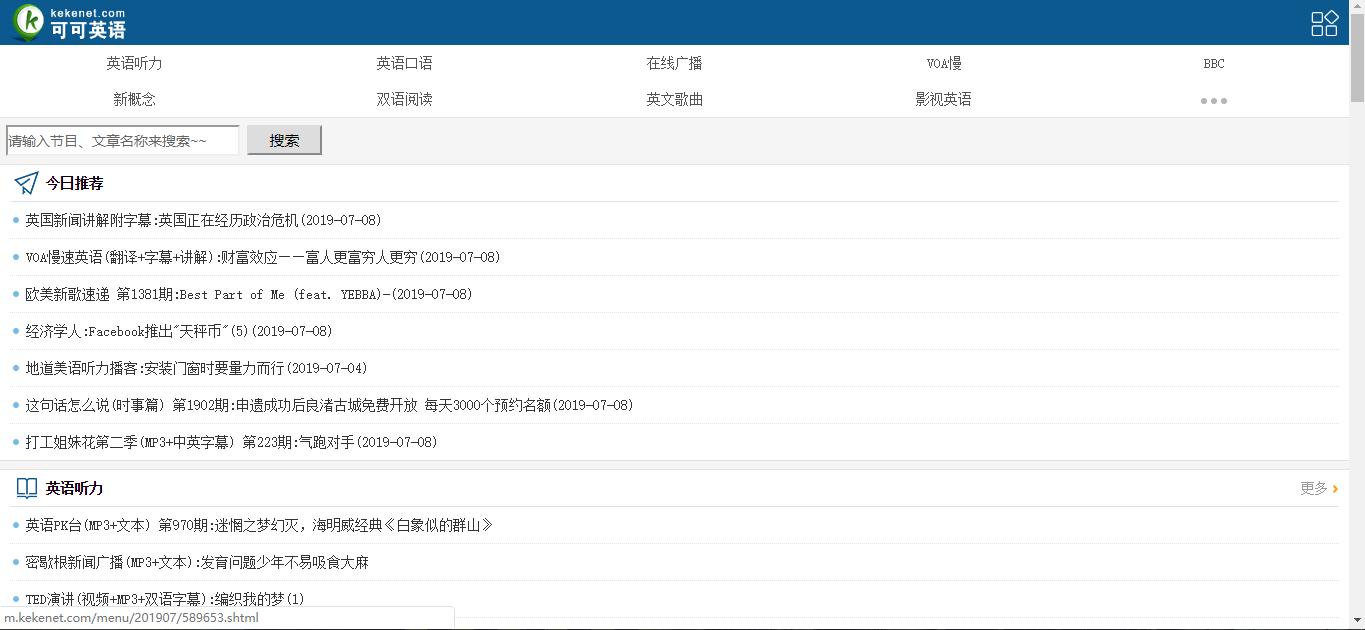Click the open book icon beside 英语听力
This screenshot has width=1365, height=630.
[25, 487]
